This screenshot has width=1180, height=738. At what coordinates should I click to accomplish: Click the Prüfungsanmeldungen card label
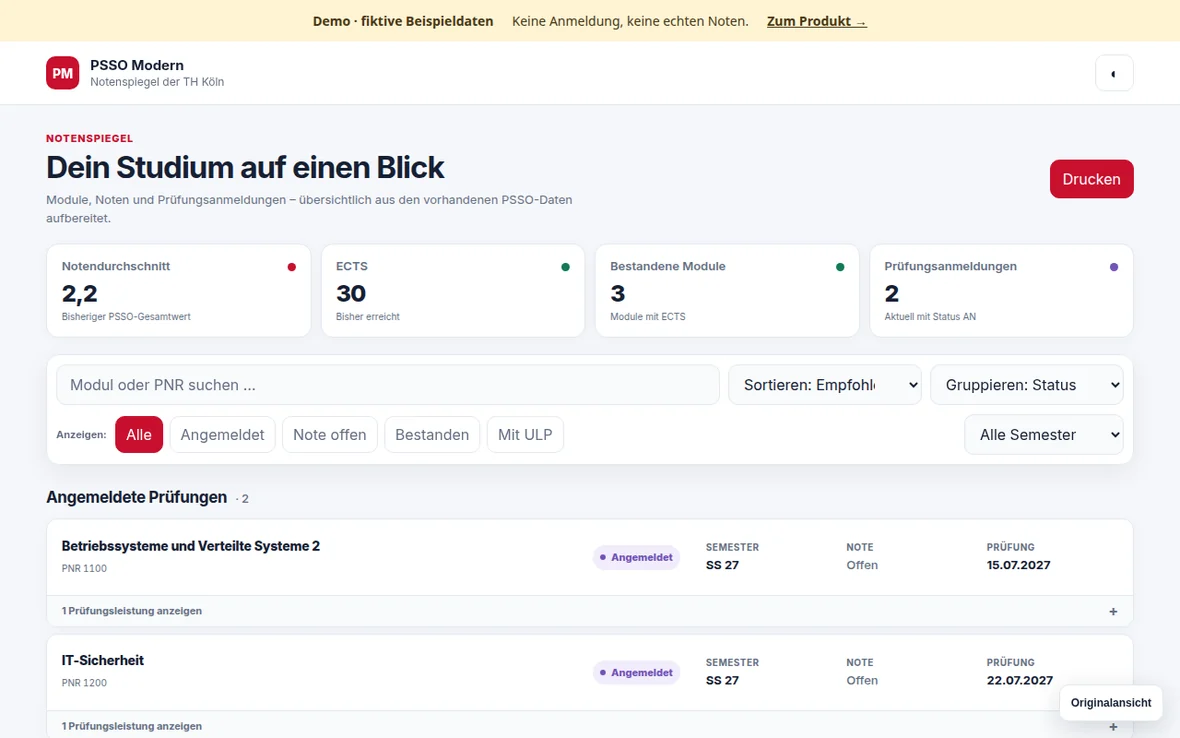click(950, 266)
